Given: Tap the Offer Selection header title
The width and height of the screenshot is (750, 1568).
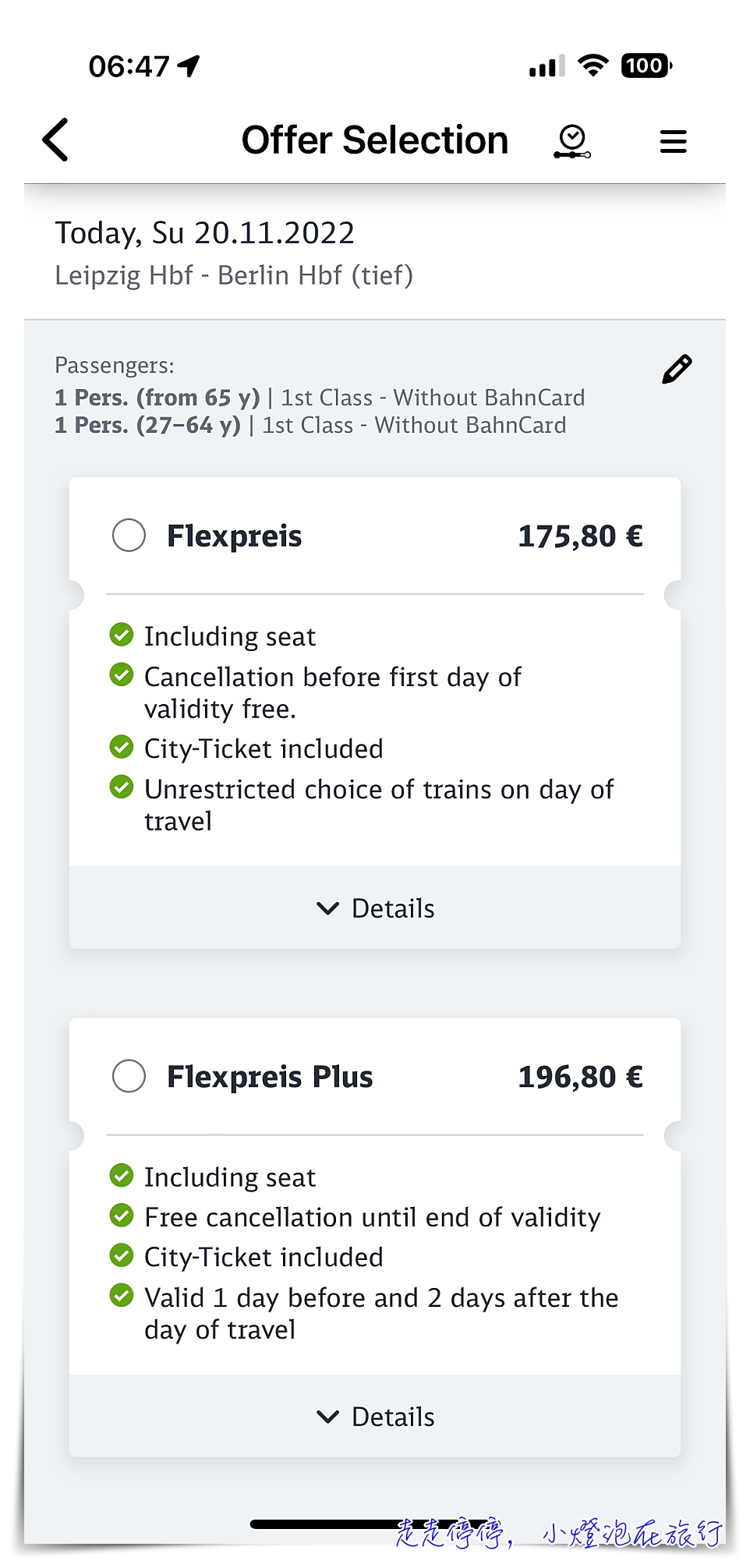Looking at the screenshot, I should click(x=375, y=140).
